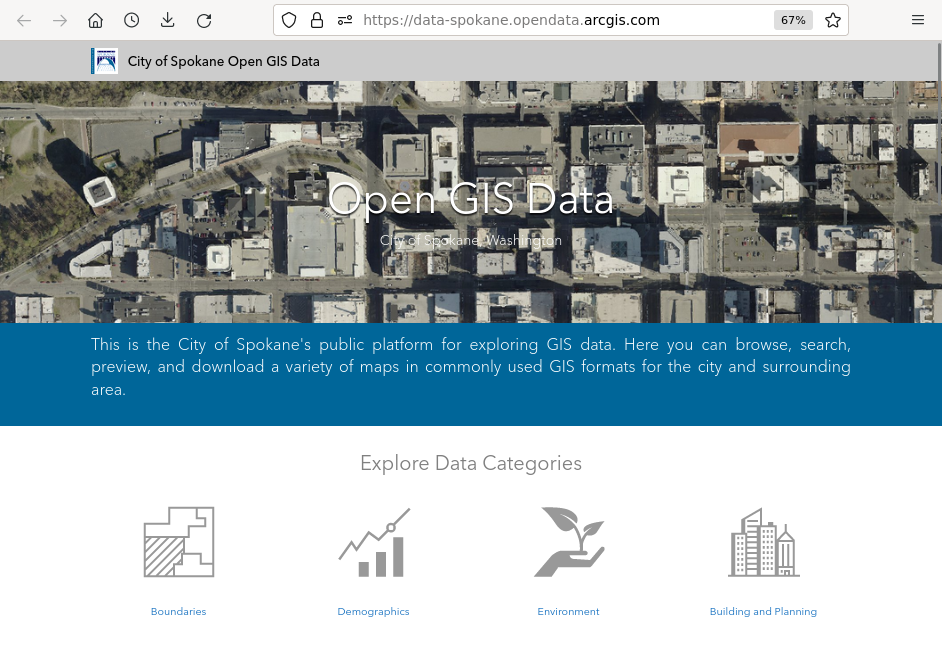Follow the Demographics text link
The image size is (942, 657).
click(x=373, y=612)
